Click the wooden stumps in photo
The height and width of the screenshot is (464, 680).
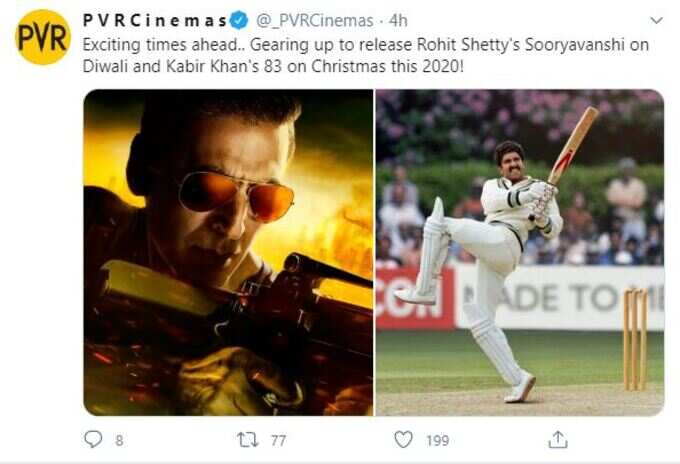636,340
